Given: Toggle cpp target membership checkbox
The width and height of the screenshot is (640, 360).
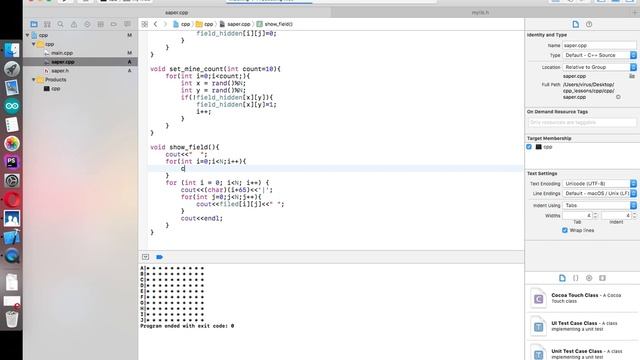Looking at the screenshot, I should click(x=529, y=147).
